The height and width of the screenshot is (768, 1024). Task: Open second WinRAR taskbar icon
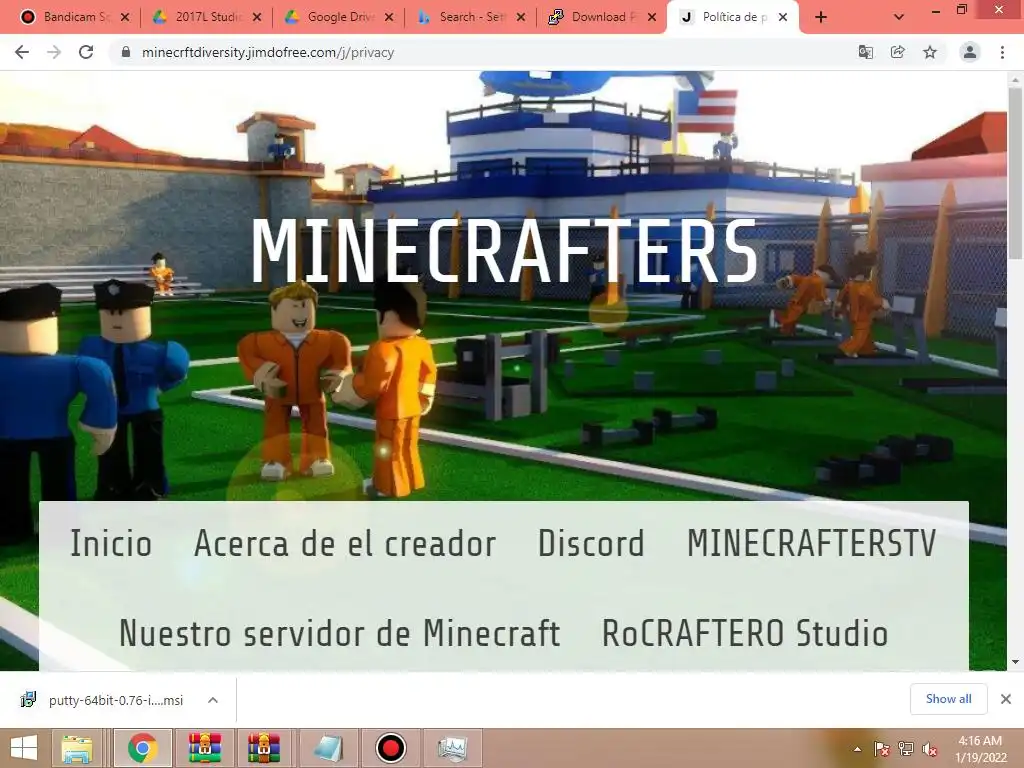[264, 748]
